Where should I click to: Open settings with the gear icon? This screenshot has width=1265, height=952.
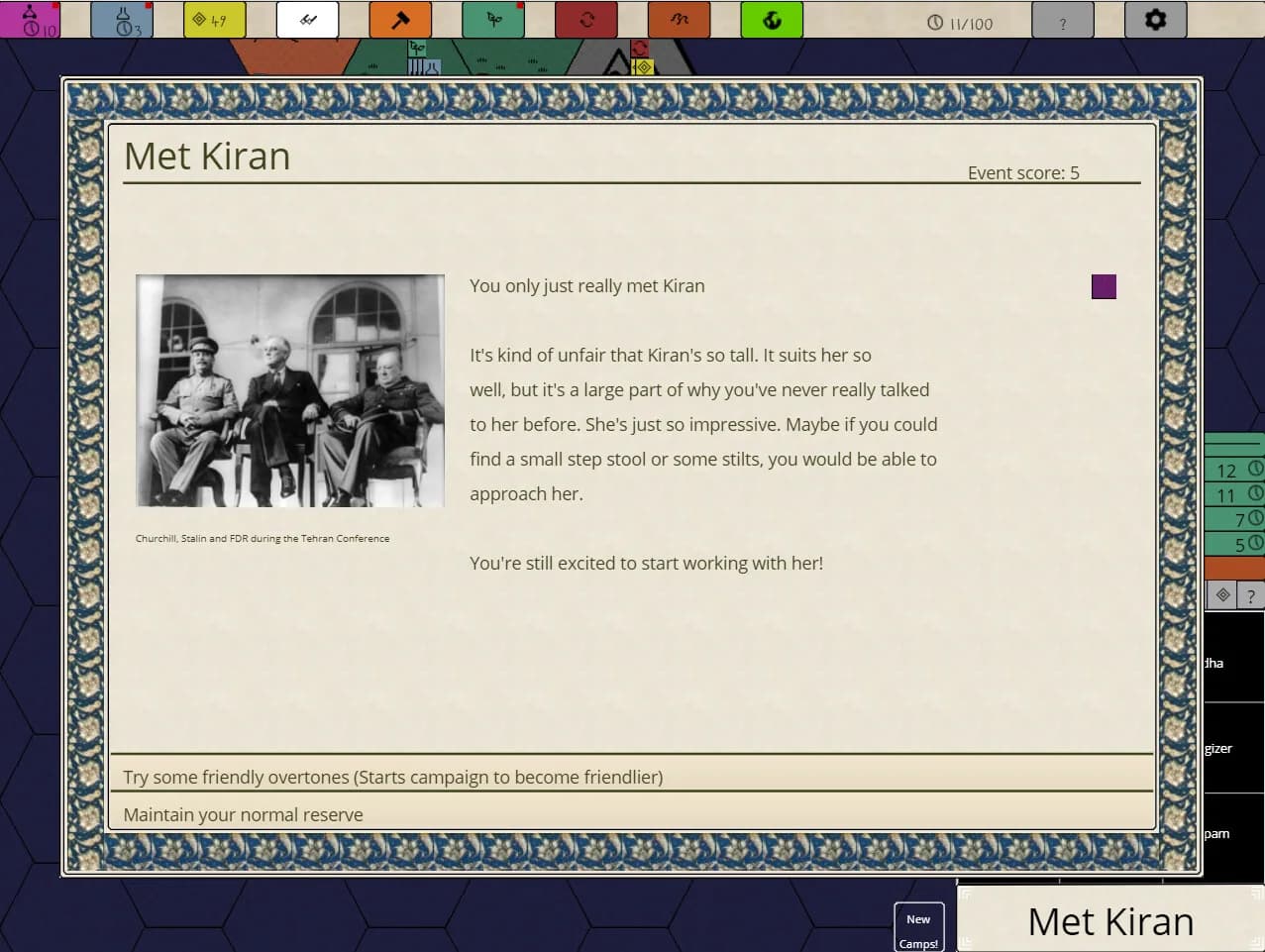coord(1155,20)
